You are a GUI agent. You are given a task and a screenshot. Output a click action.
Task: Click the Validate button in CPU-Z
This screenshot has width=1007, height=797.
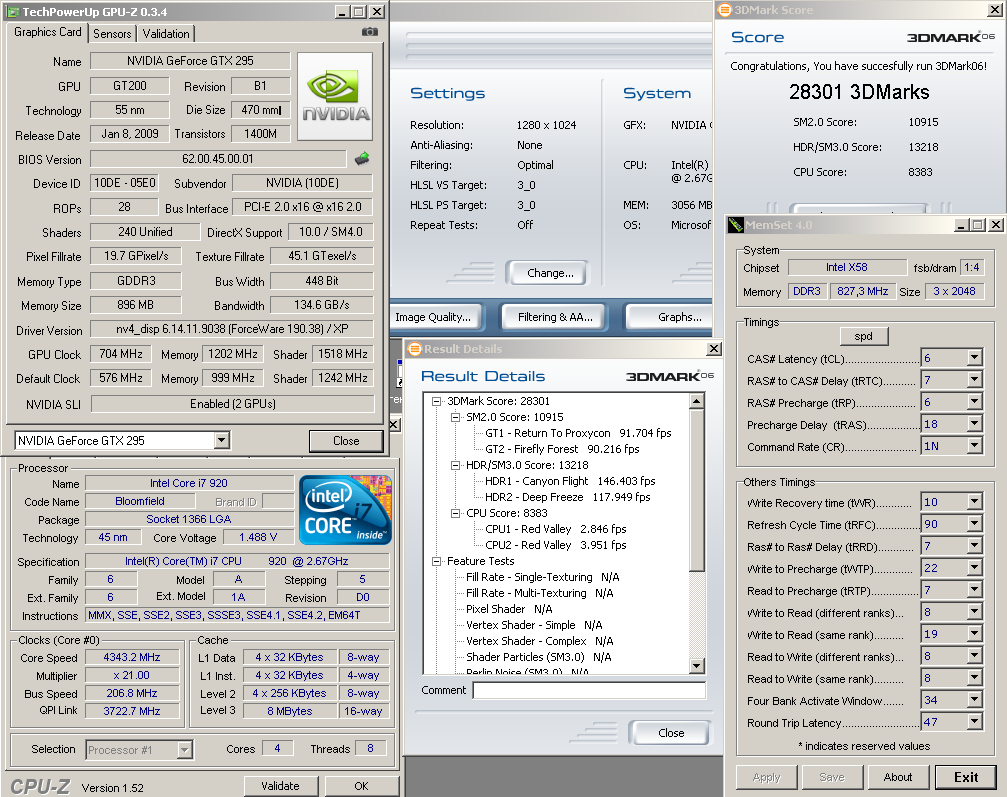pos(280,785)
